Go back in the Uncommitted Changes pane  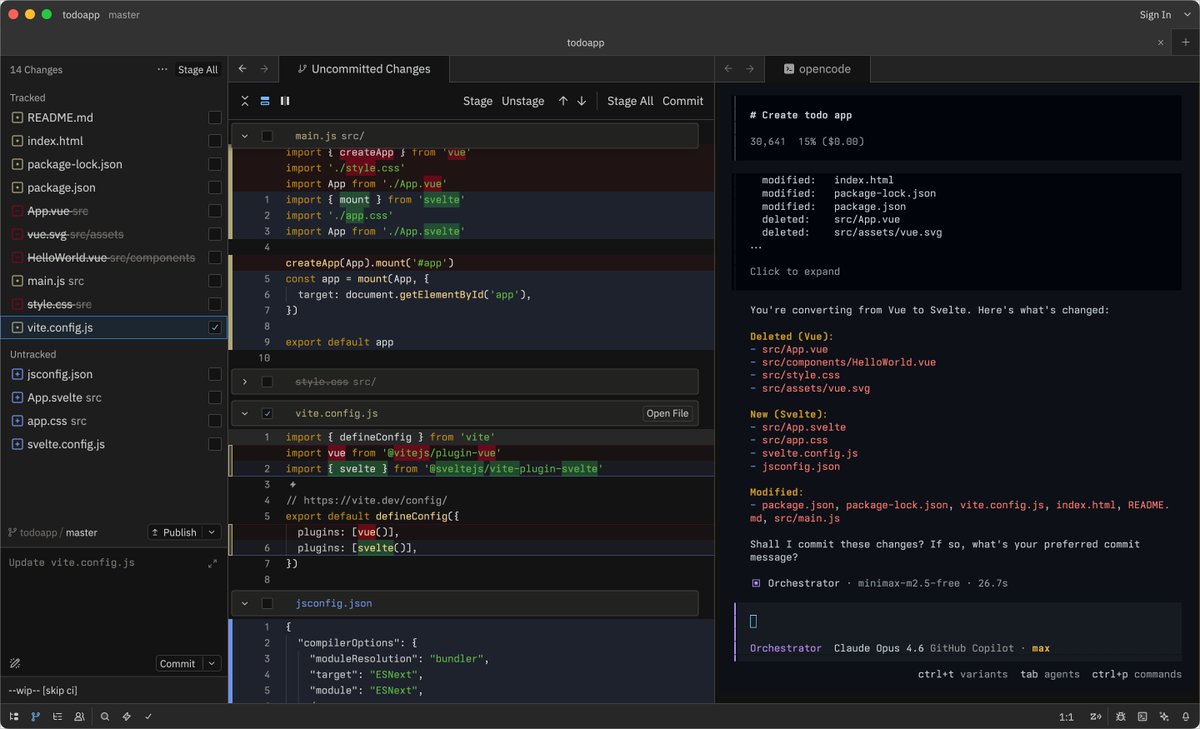coord(242,69)
